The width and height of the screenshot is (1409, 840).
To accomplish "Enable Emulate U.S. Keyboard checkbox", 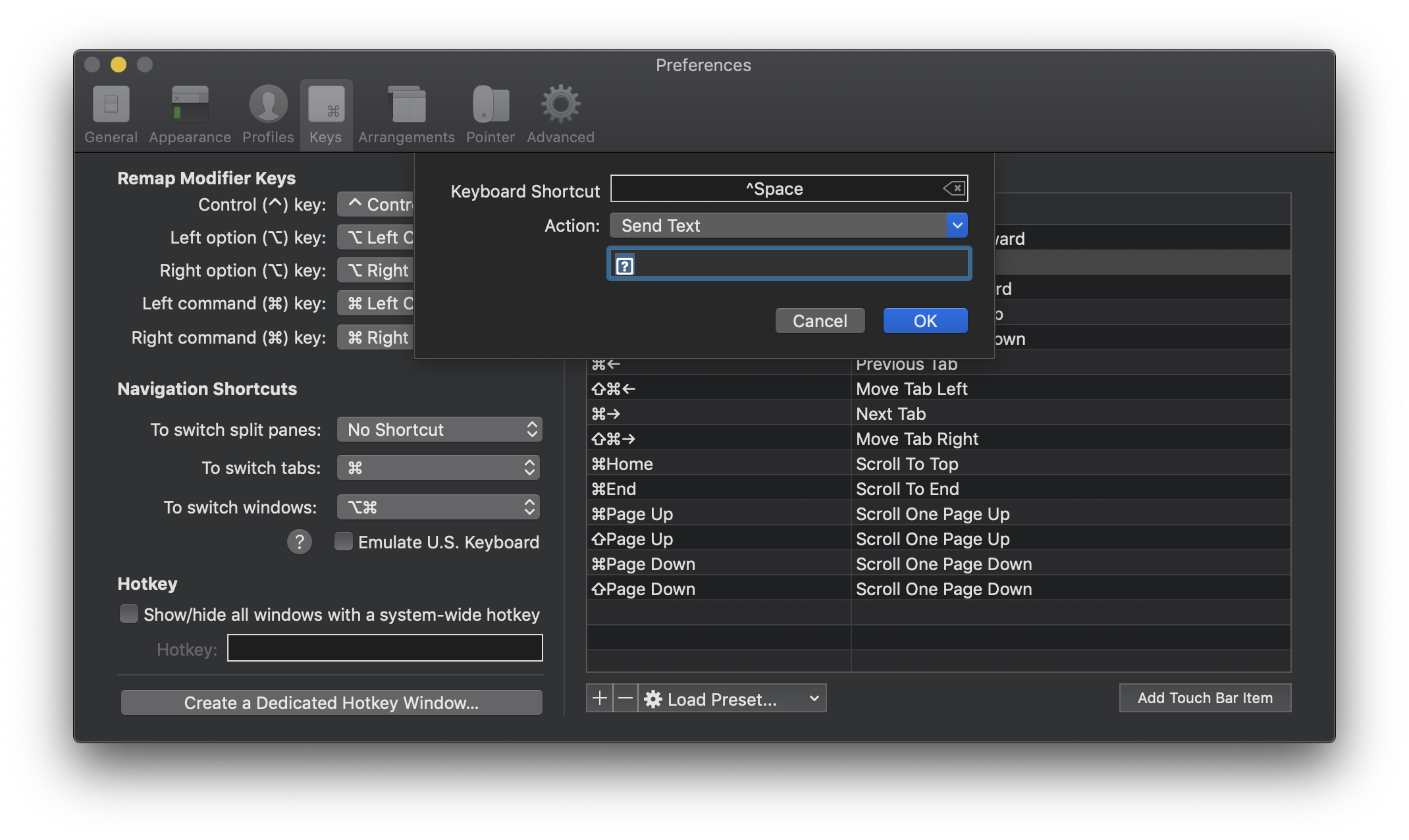I will point(344,541).
